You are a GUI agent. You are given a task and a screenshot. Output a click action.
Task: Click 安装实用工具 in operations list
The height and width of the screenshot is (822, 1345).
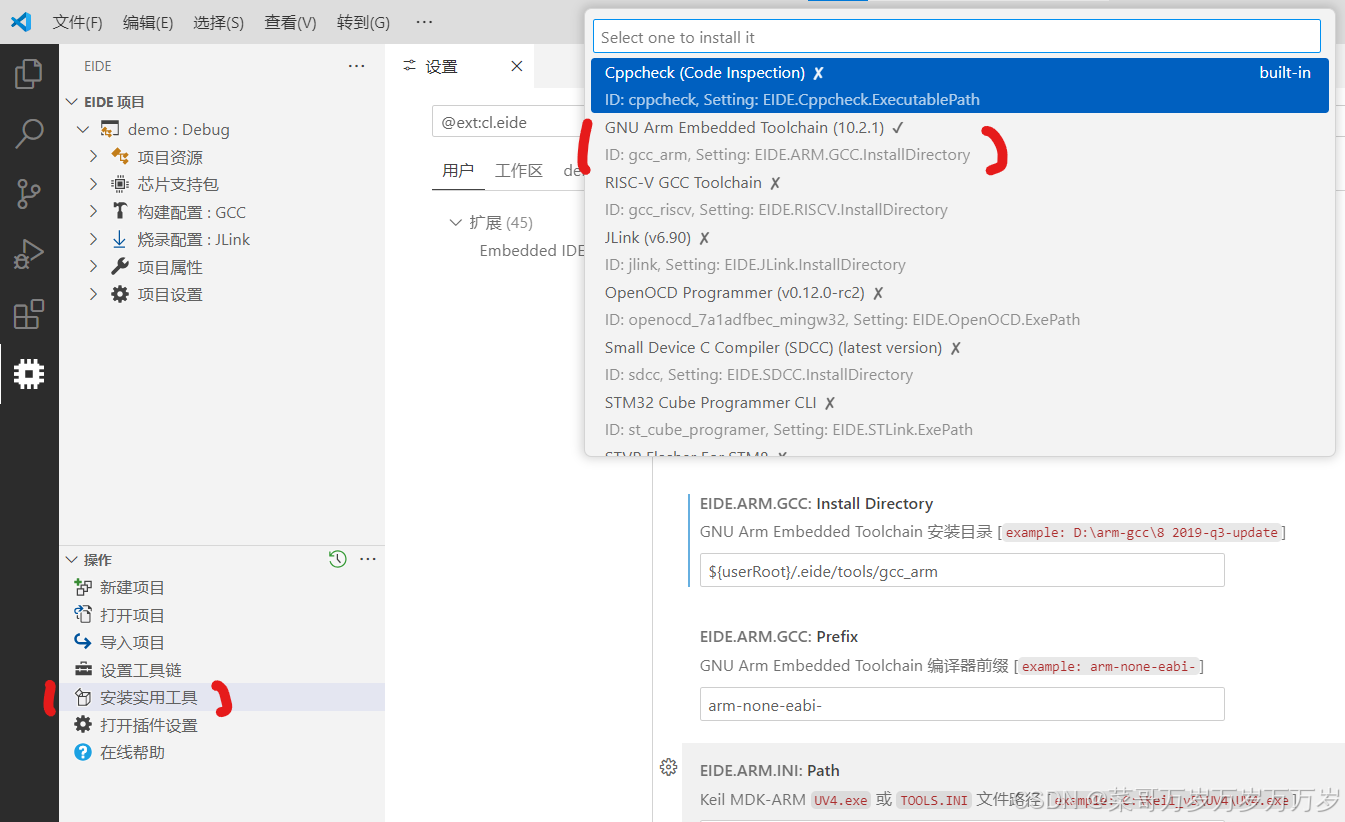pyautogui.click(x=222, y=697)
